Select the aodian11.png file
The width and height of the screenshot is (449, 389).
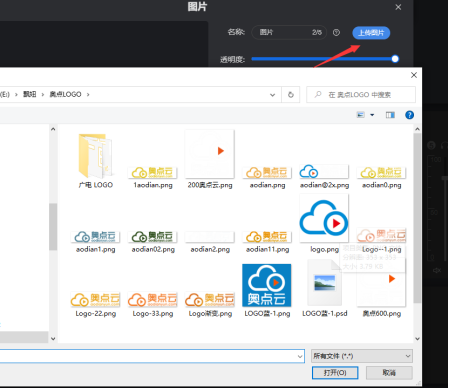[267, 242]
